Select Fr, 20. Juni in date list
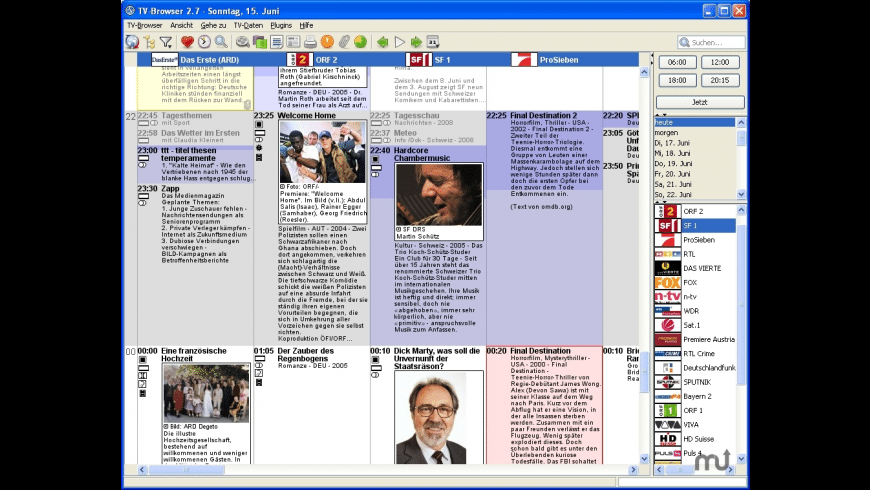This screenshot has width=870, height=490. [695, 174]
